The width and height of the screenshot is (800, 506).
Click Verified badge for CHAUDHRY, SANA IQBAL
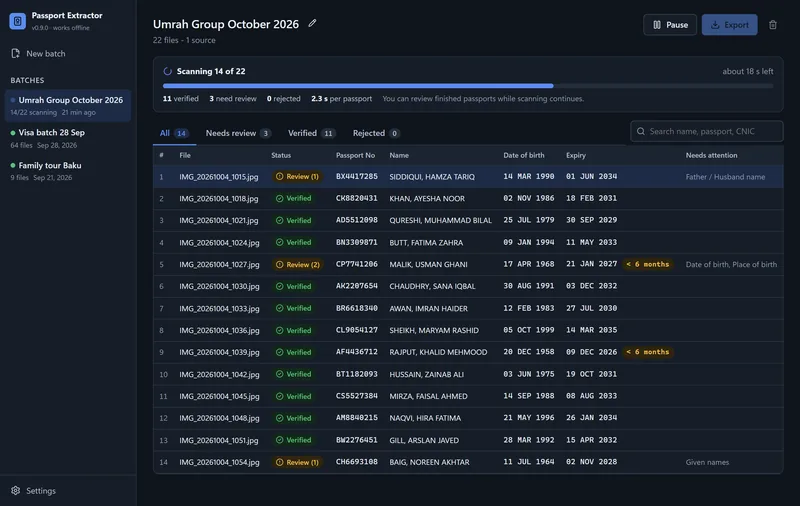pos(293,286)
